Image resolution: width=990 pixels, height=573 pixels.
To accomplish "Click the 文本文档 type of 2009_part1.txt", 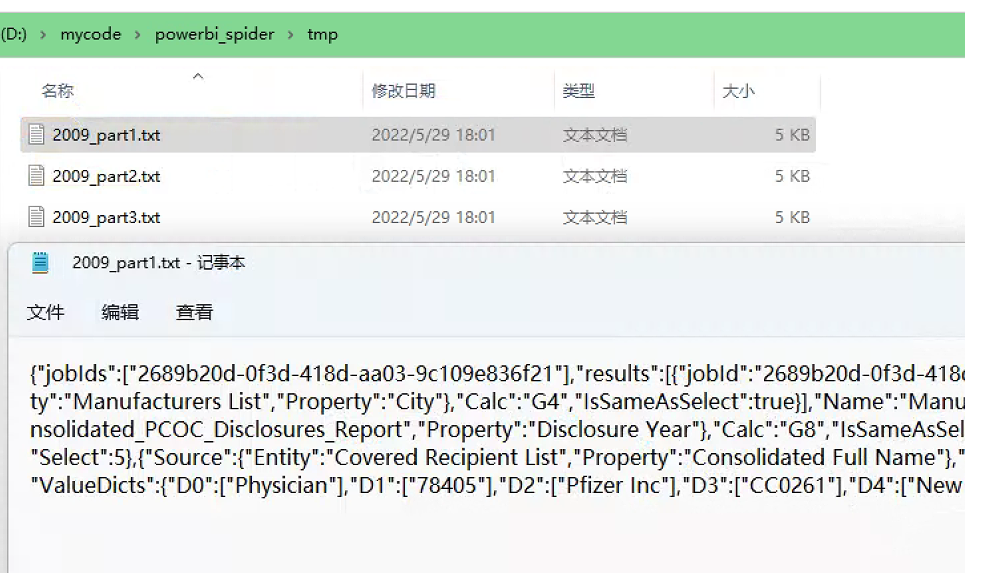I will point(595,134).
